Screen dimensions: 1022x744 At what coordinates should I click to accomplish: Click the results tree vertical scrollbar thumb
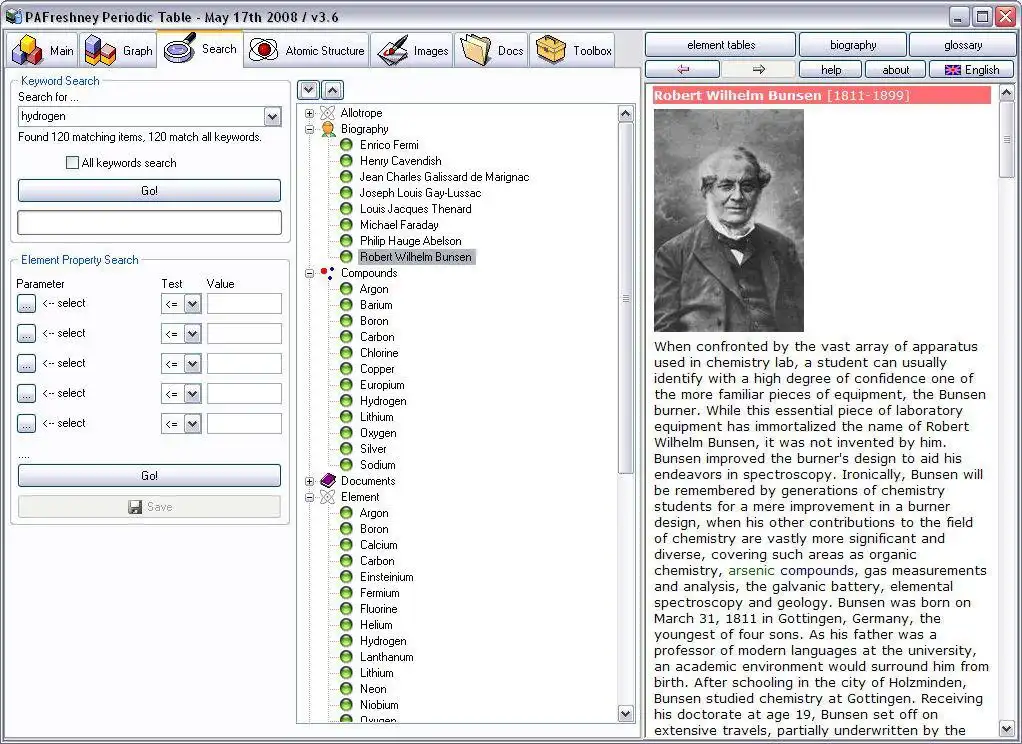(x=626, y=298)
